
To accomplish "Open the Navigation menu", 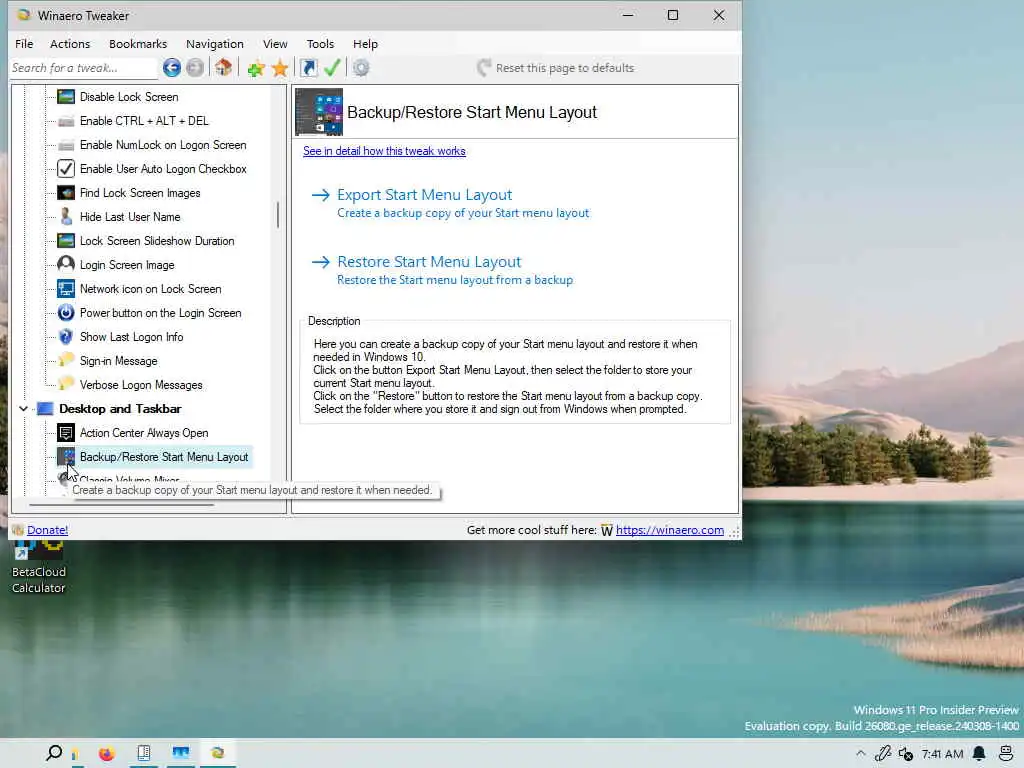I will [x=215, y=44].
